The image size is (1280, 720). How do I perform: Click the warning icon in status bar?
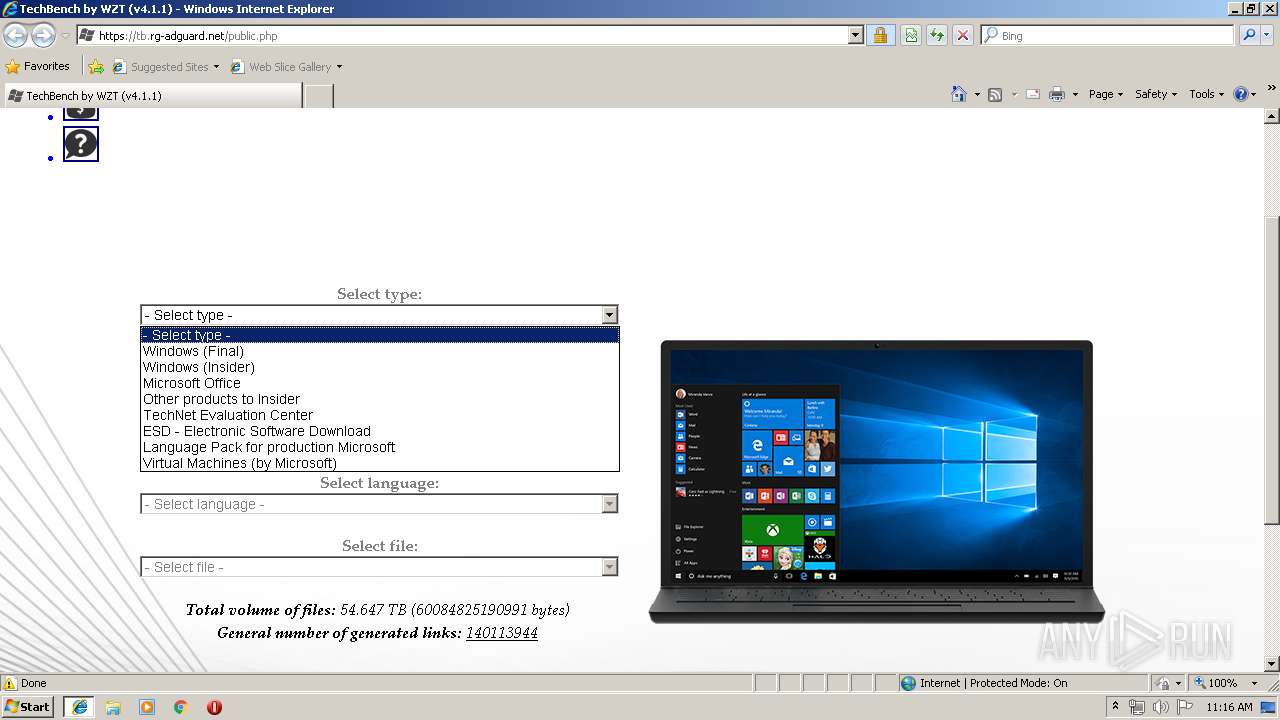pos(10,683)
